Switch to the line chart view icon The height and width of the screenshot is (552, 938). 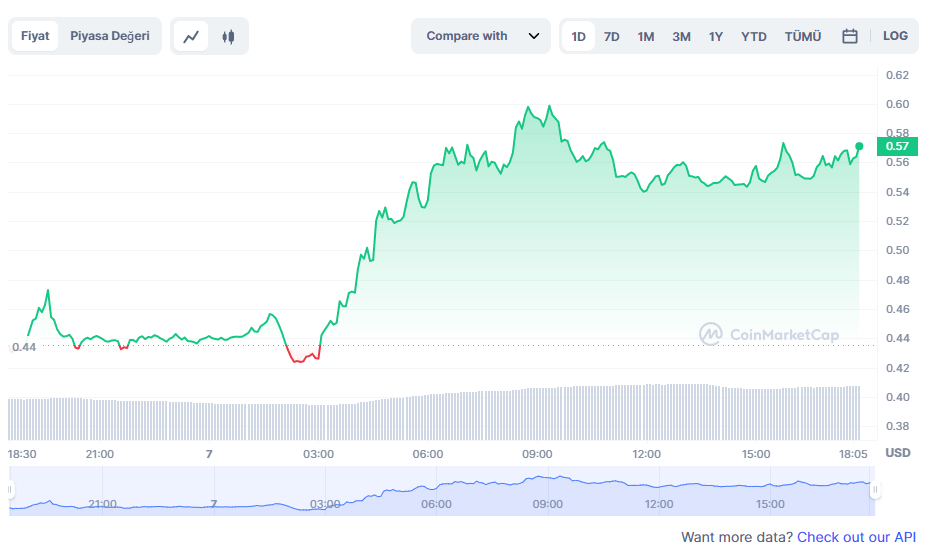click(191, 36)
